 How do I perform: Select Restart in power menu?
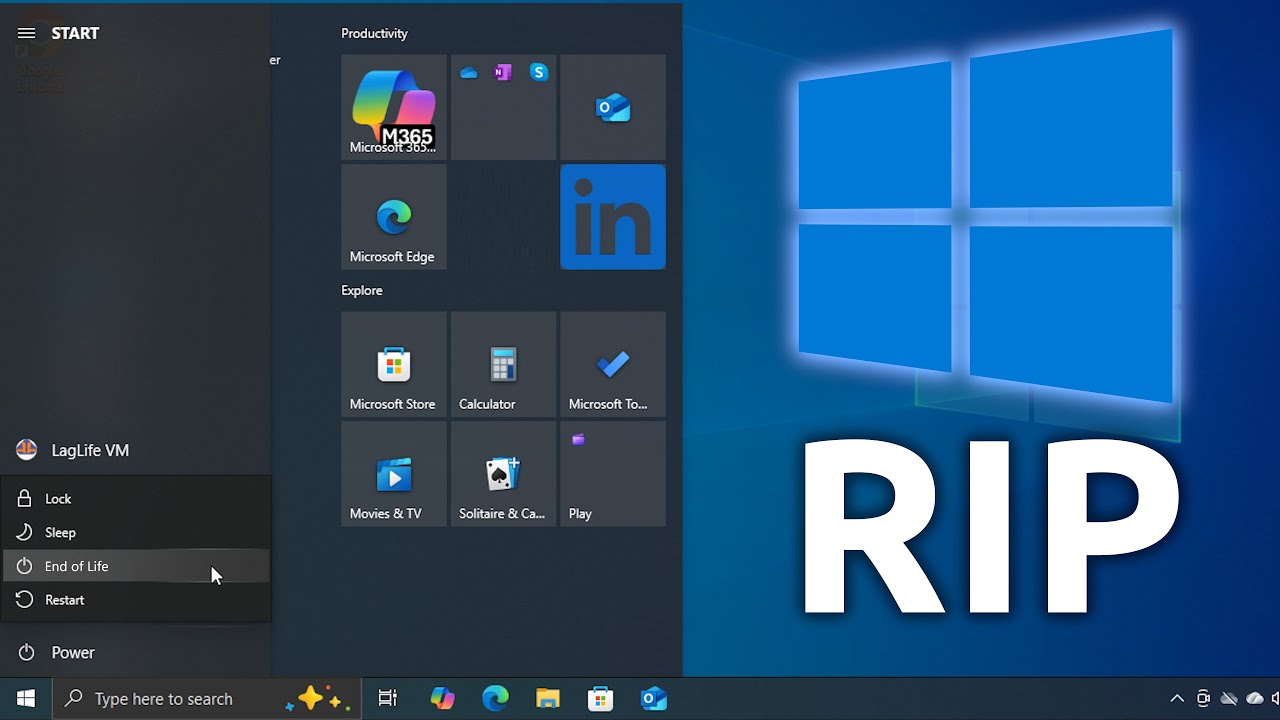click(136, 600)
